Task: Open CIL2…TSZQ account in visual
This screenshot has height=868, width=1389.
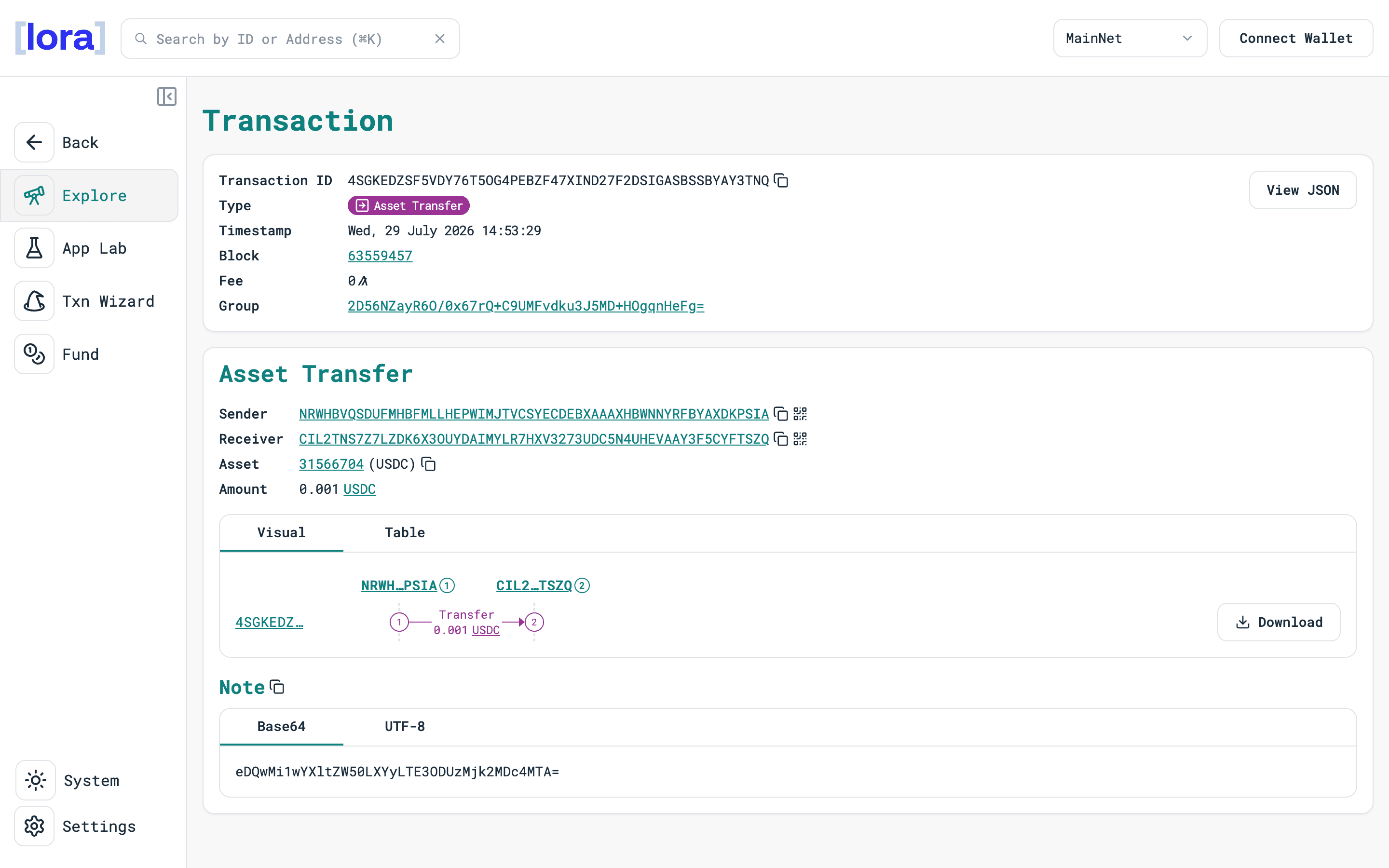Action: pyautogui.click(x=534, y=585)
